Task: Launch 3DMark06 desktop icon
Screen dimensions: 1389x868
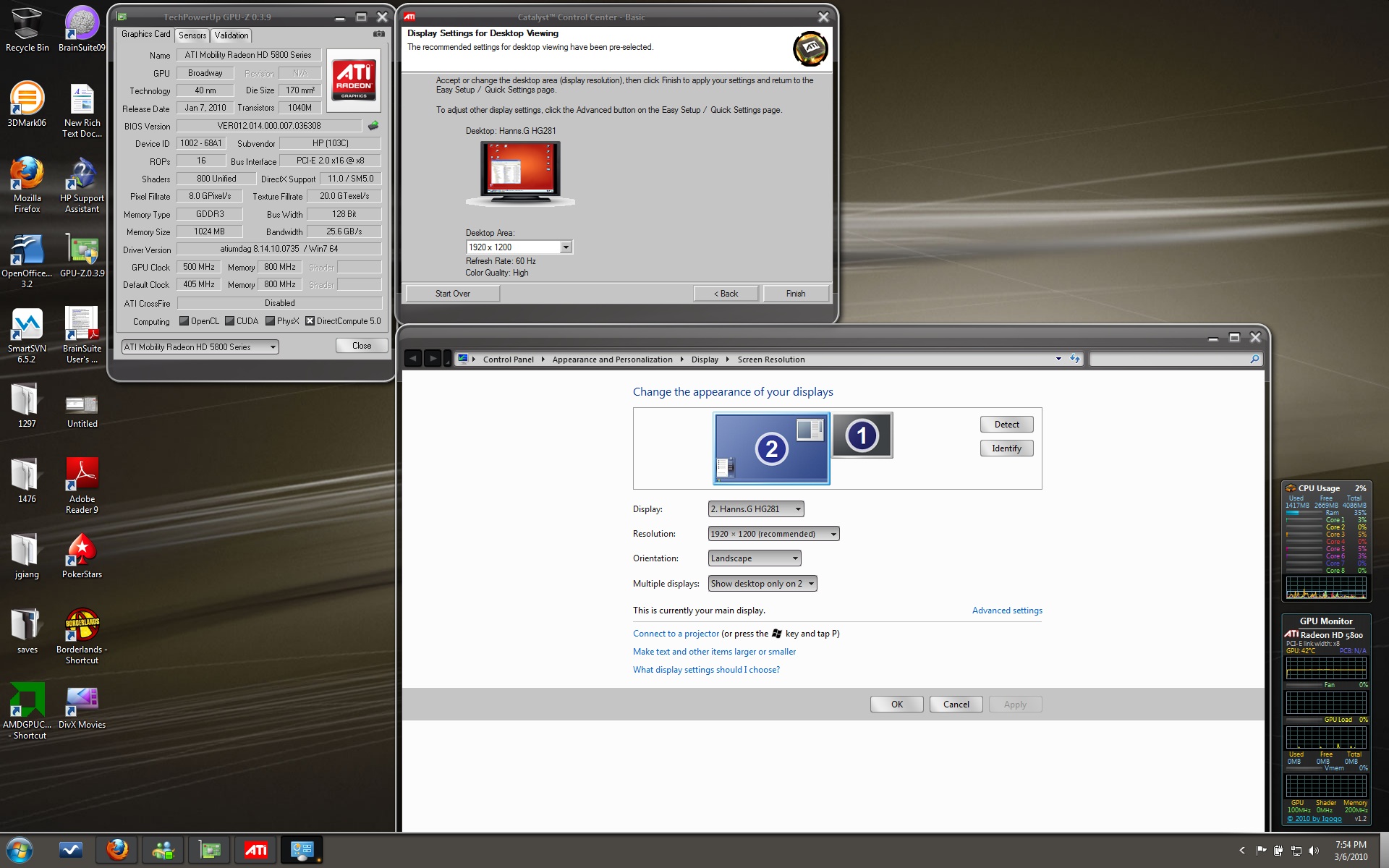Action: tap(27, 104)
